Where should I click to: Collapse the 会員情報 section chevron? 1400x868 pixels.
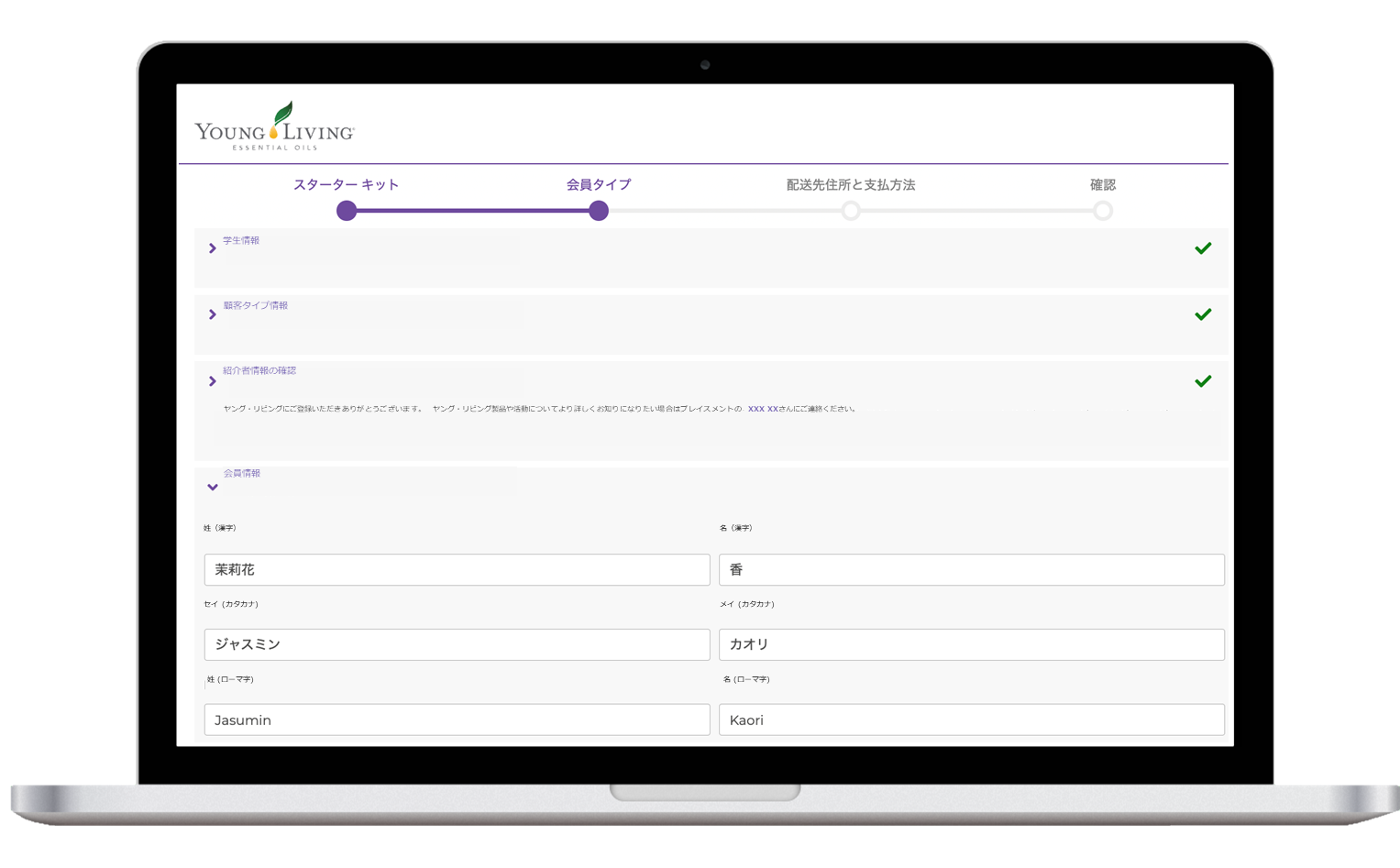click(x=213, y=487)
